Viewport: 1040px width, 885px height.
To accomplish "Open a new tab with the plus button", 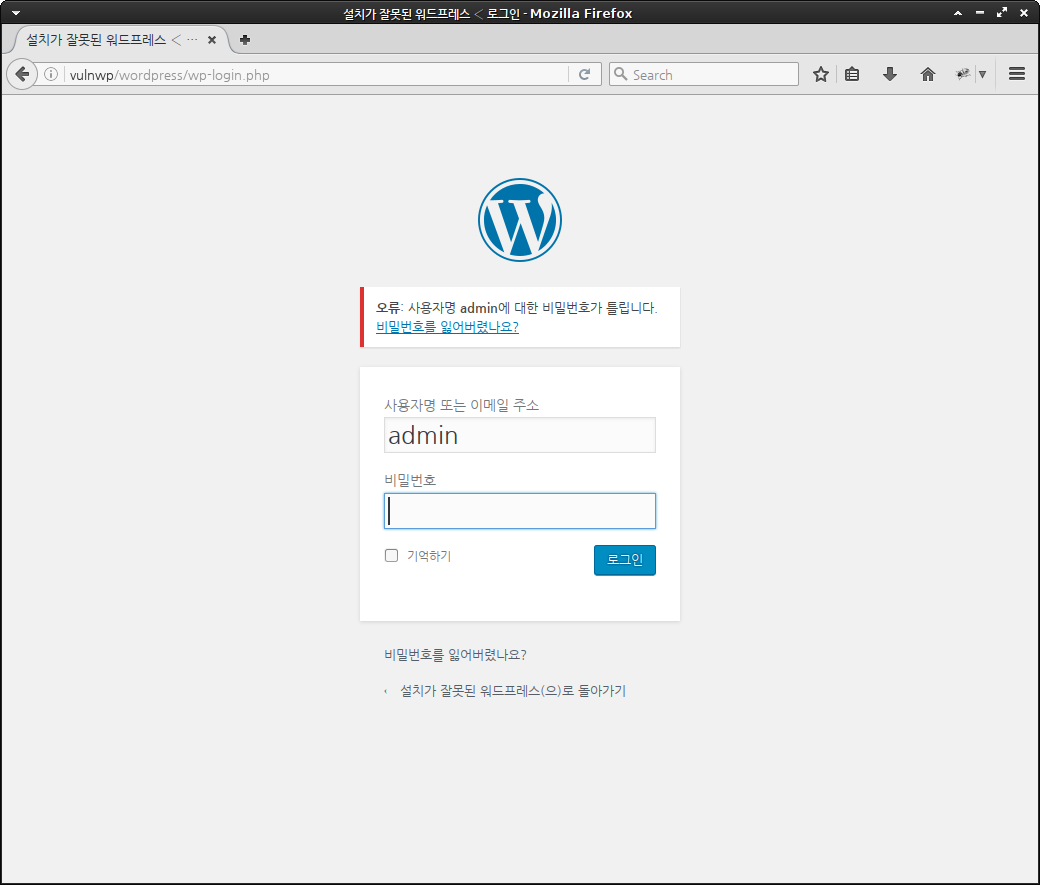I will point(245,40).
